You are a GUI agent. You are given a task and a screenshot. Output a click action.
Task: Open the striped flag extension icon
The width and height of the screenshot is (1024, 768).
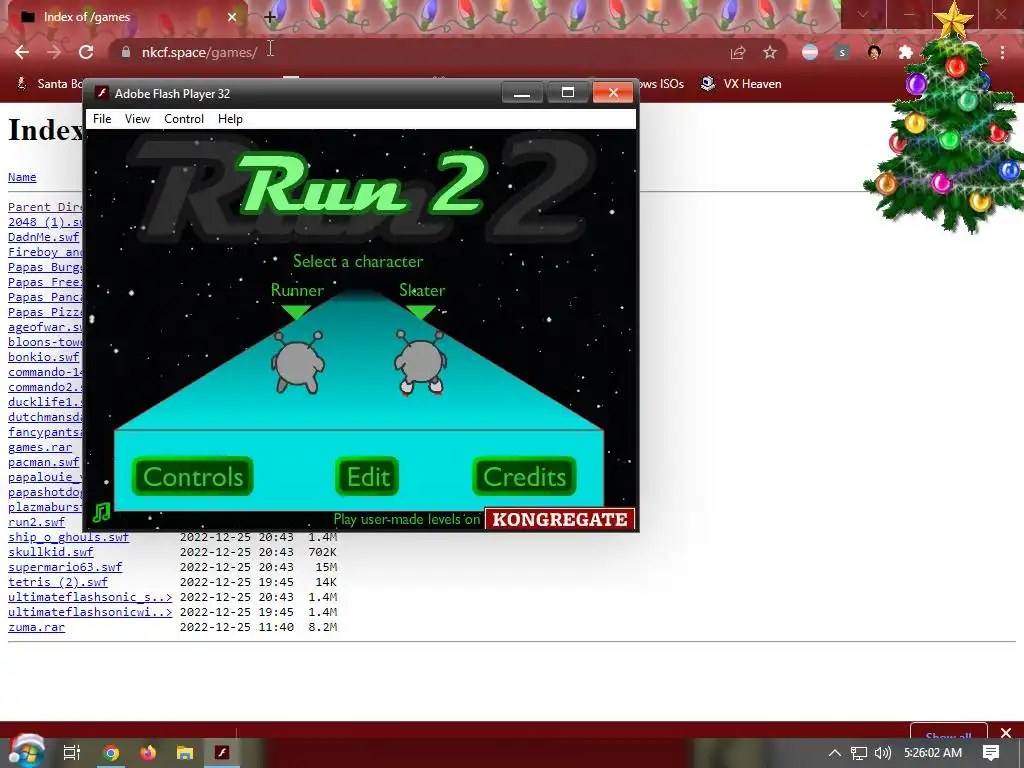tap(810, 52)
